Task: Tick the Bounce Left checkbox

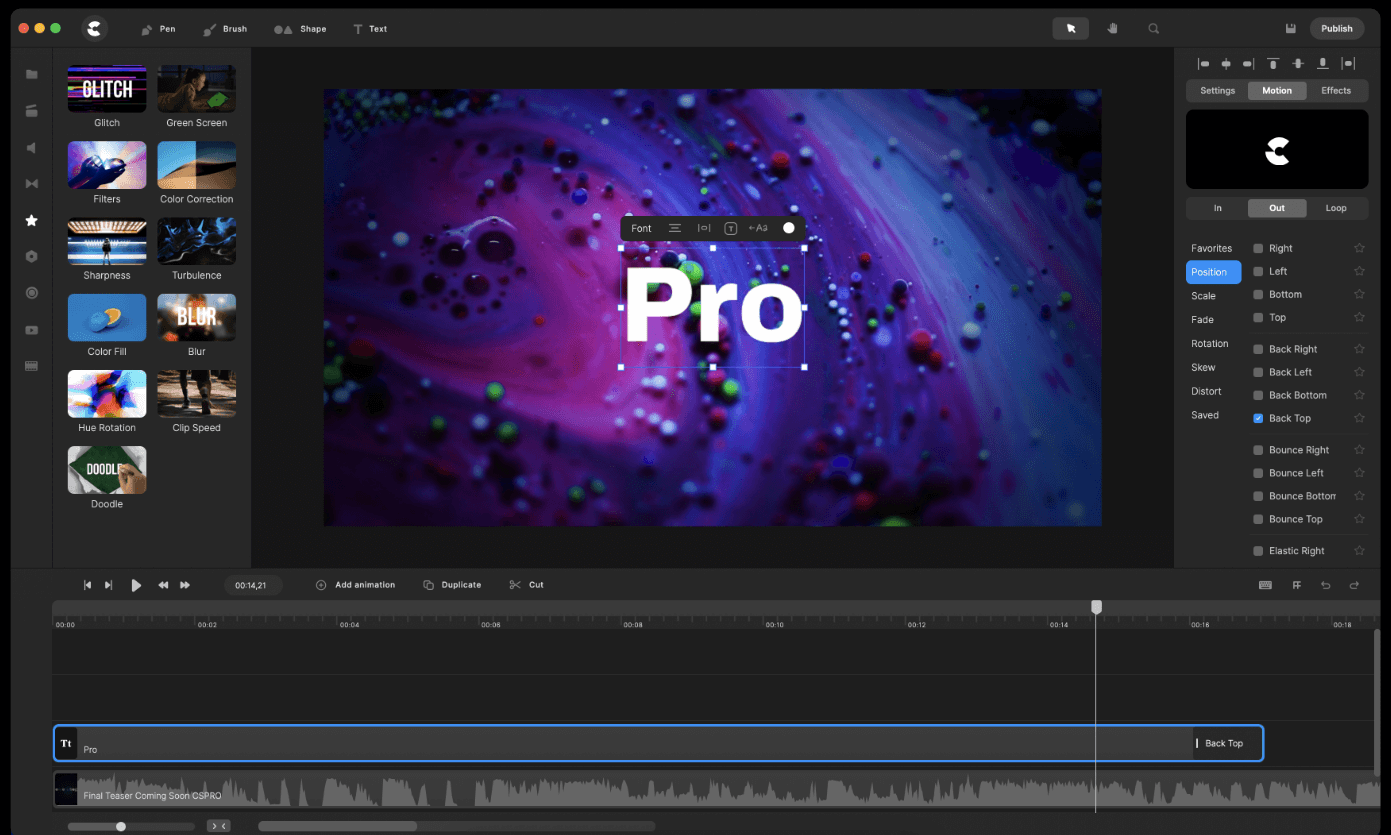Action: (1258, 473)
